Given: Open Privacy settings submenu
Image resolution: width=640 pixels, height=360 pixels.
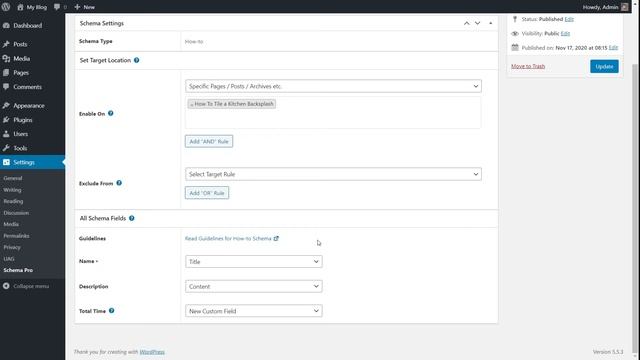Looking at the screenshot, I should [x=12, y=247].
